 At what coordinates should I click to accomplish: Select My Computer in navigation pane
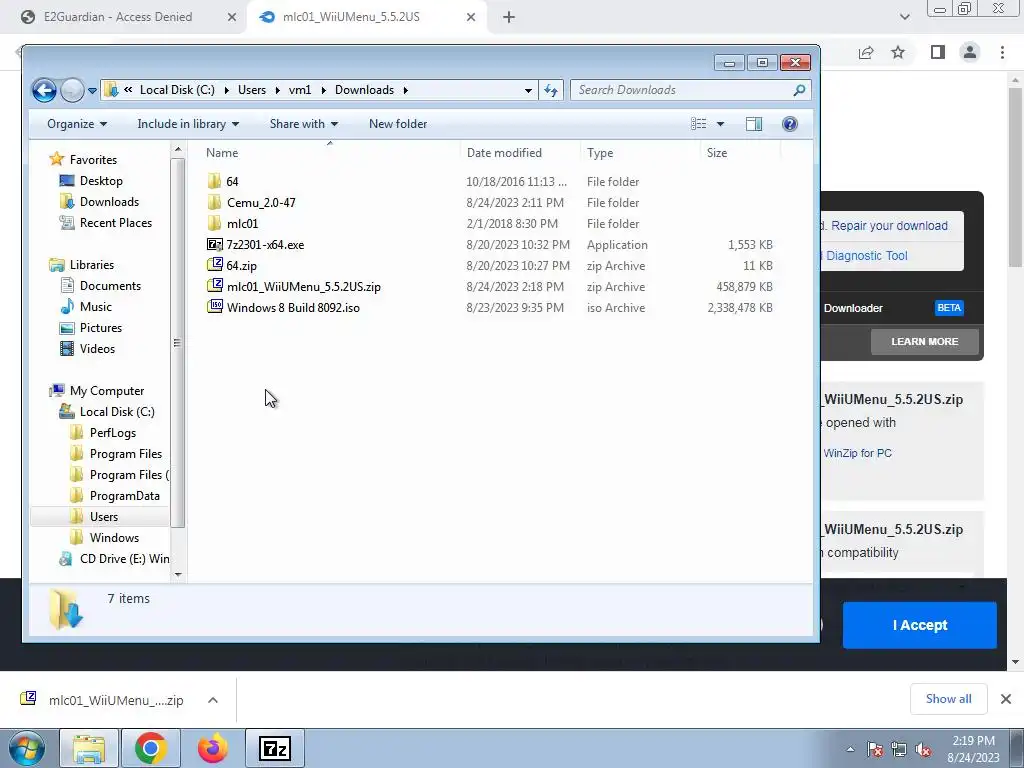pyautogui.click(x=106, y=391)
